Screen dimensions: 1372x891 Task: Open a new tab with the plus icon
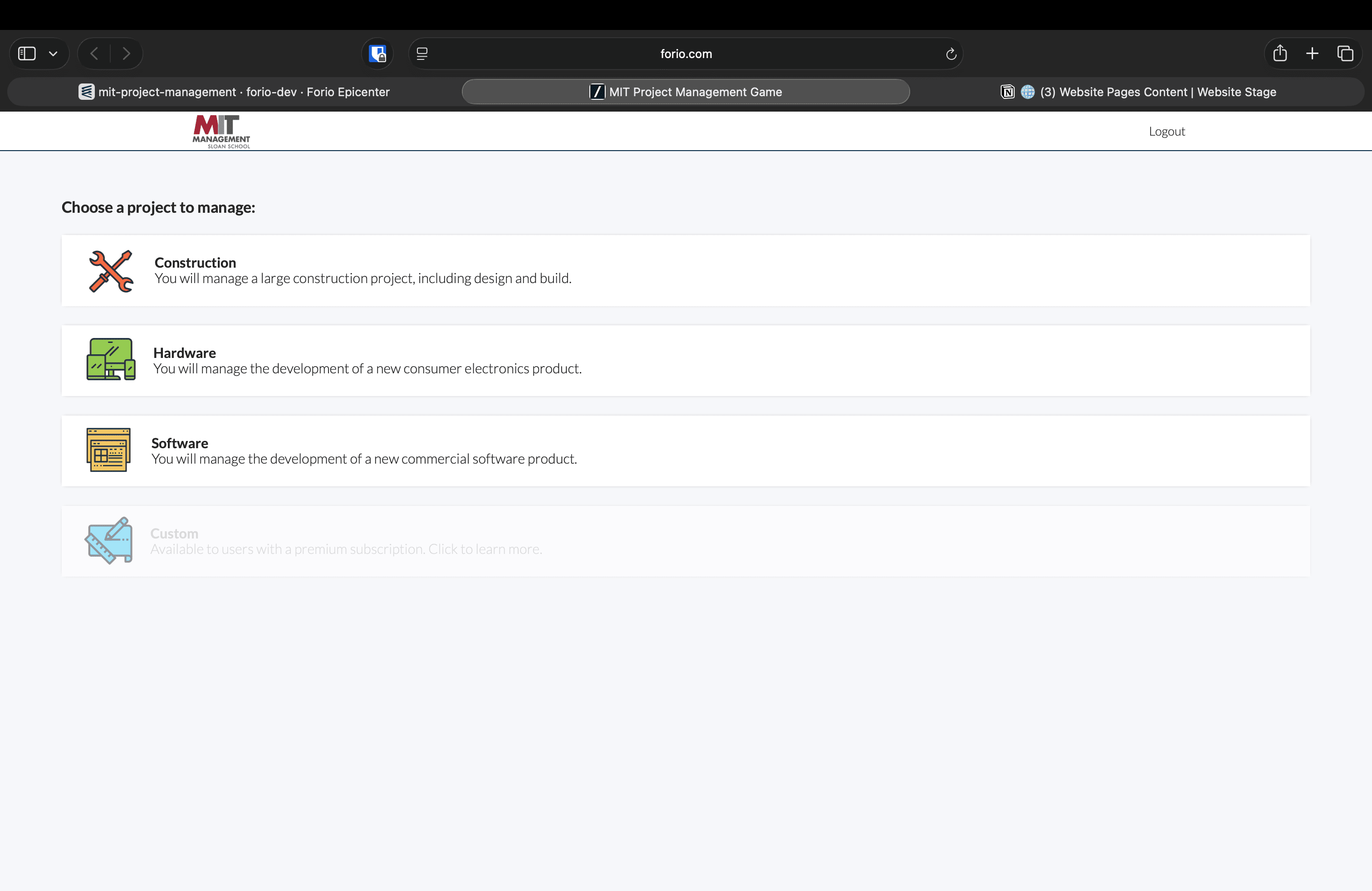tap(1312, 54)
